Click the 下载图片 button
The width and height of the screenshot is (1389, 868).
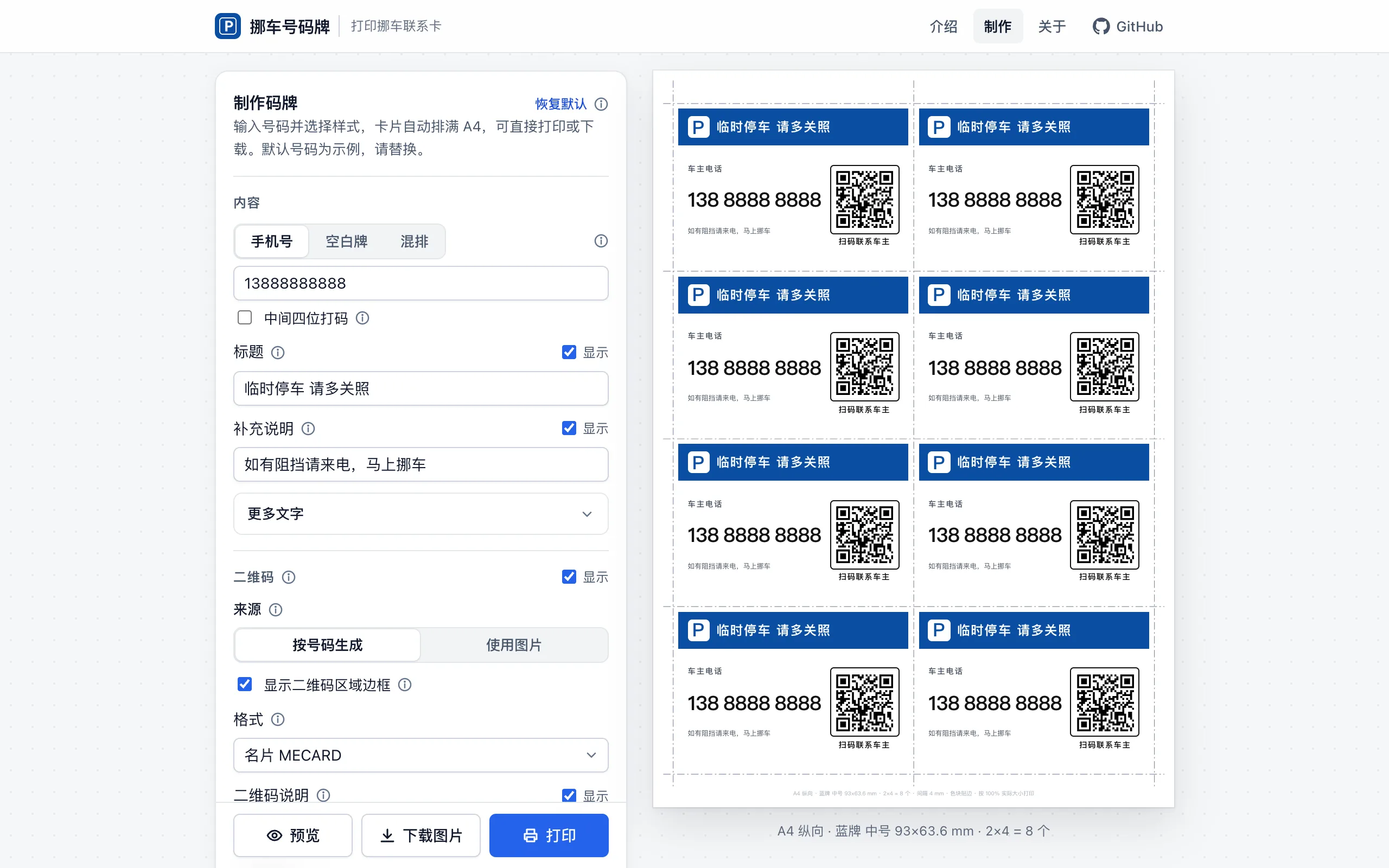point(420,835)
